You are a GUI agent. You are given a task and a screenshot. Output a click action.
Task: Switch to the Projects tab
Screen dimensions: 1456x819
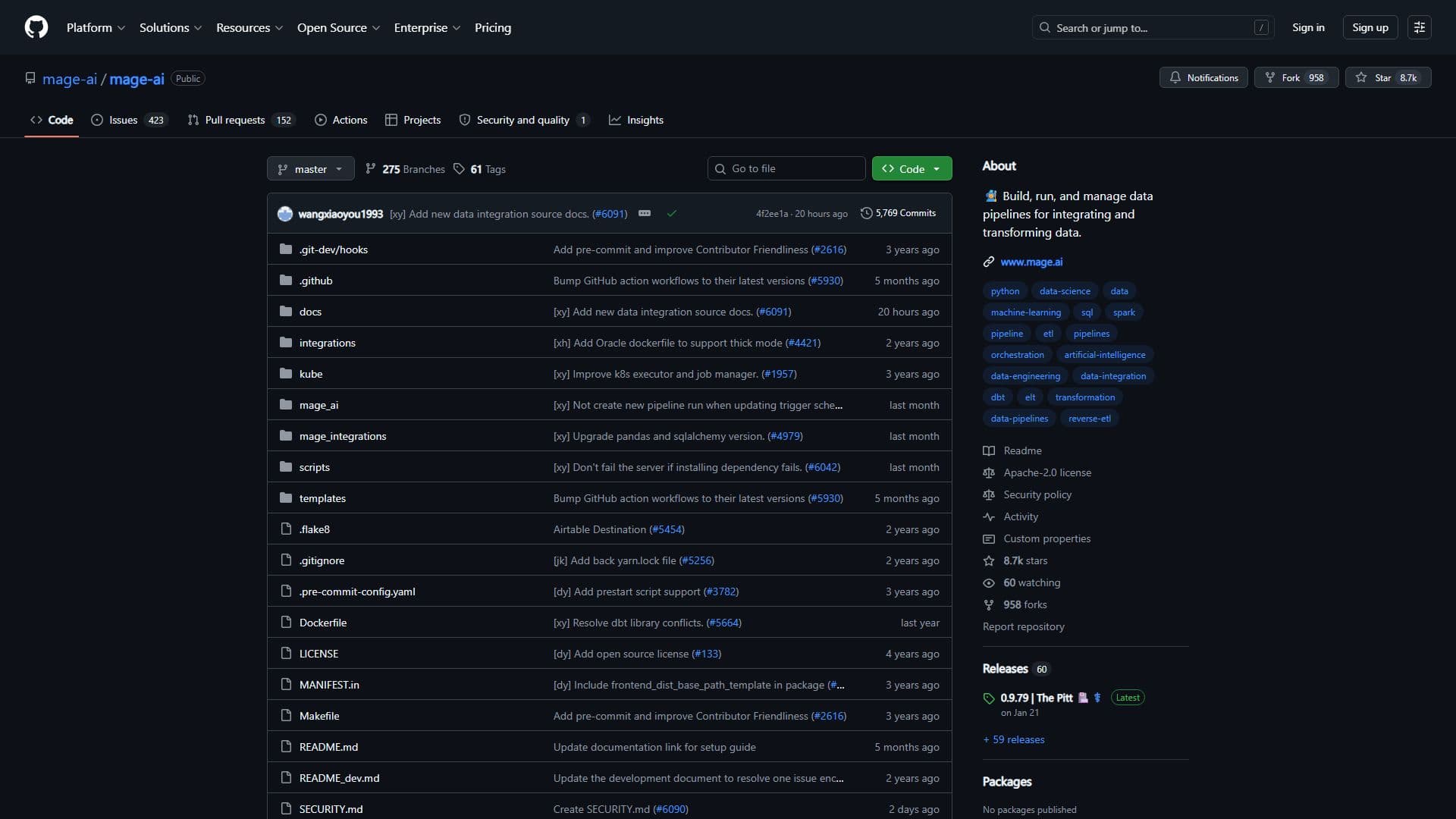pyautogui.click(x=413, y=120)
